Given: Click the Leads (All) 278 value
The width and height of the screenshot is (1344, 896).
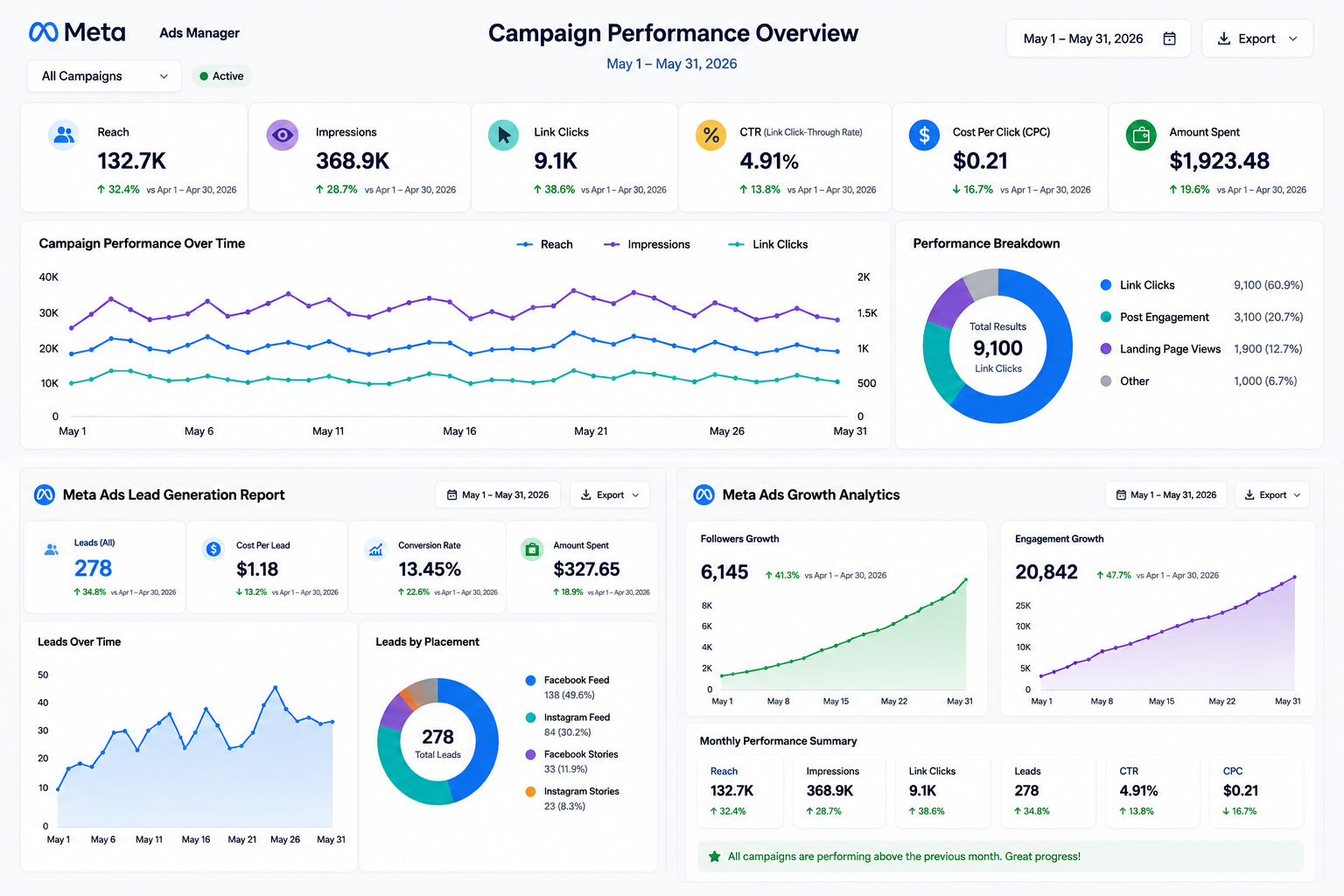Looking at the screenshot, I should (93, 569).
